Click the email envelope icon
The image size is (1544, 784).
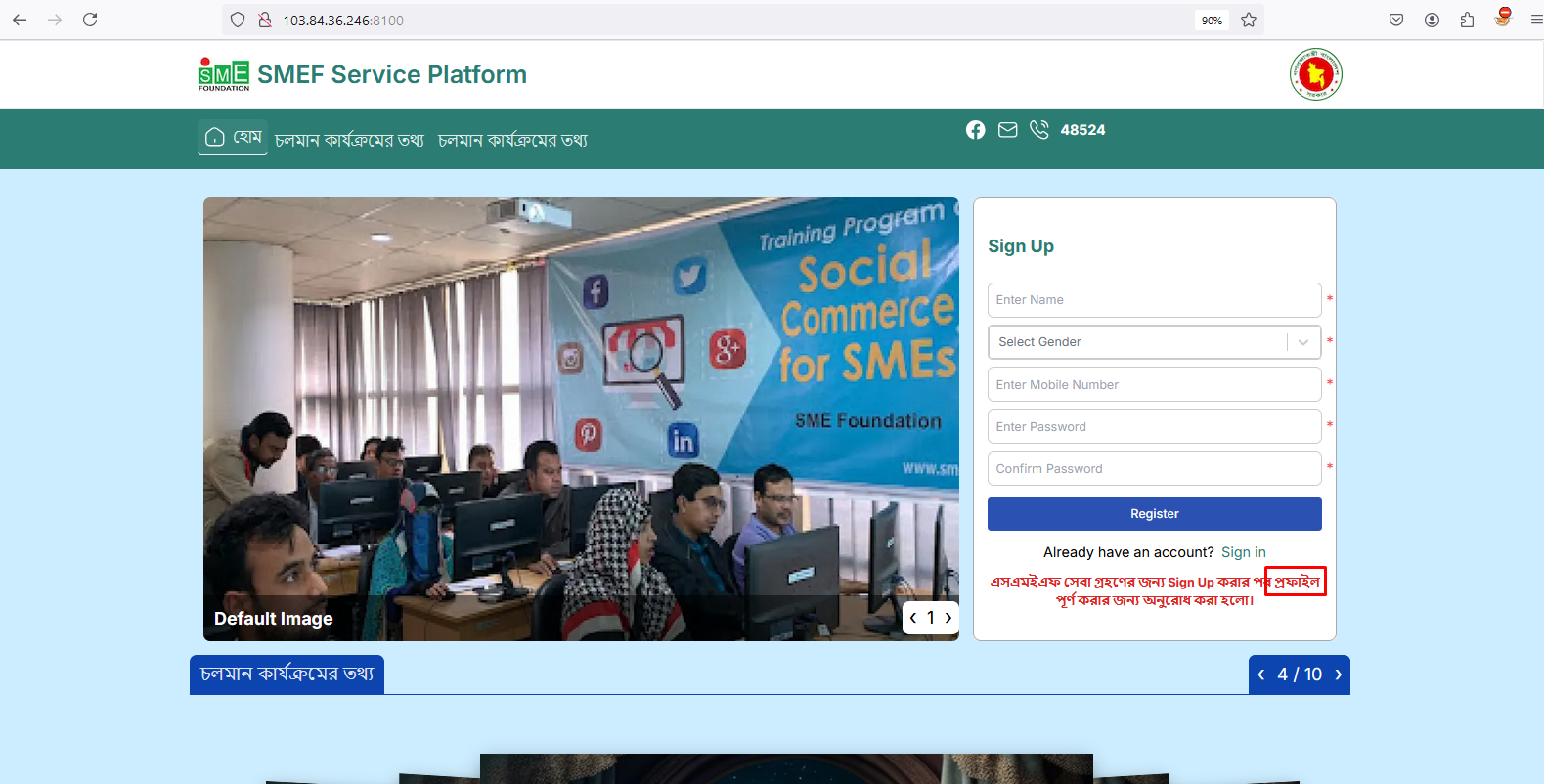[x=1008, y=130]
